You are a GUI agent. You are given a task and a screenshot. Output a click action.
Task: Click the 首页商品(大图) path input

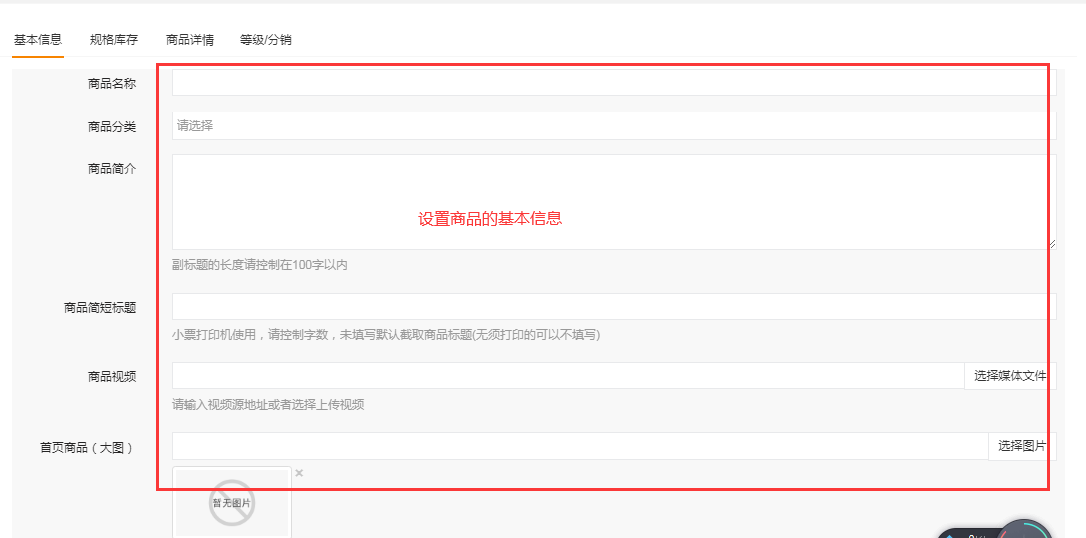click(580, 446)
